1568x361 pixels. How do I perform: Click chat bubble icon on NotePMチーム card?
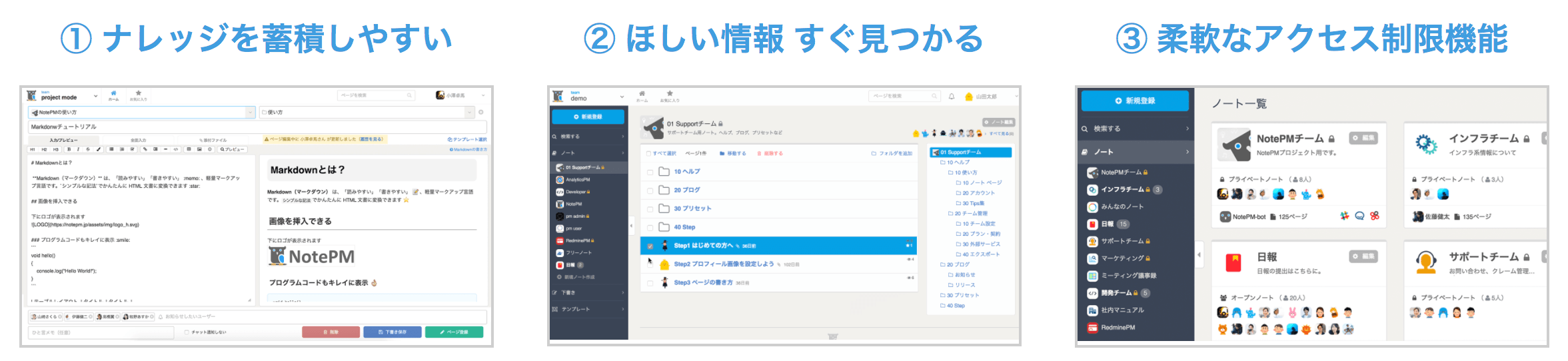(1359, 216)
